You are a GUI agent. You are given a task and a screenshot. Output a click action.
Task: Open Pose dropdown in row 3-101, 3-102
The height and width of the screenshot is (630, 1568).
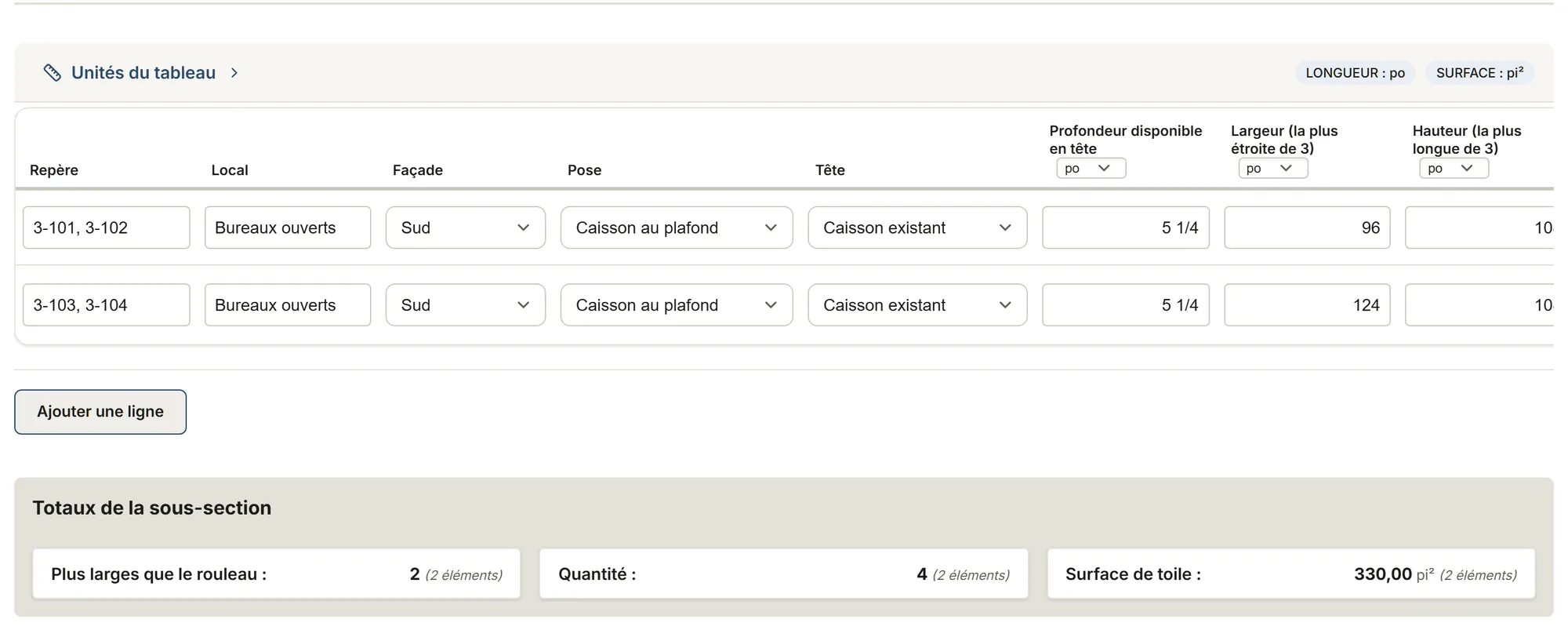point(677,228)
